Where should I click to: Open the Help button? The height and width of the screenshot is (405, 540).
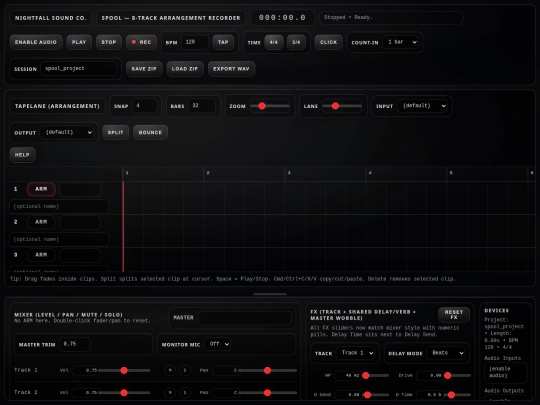22,155
